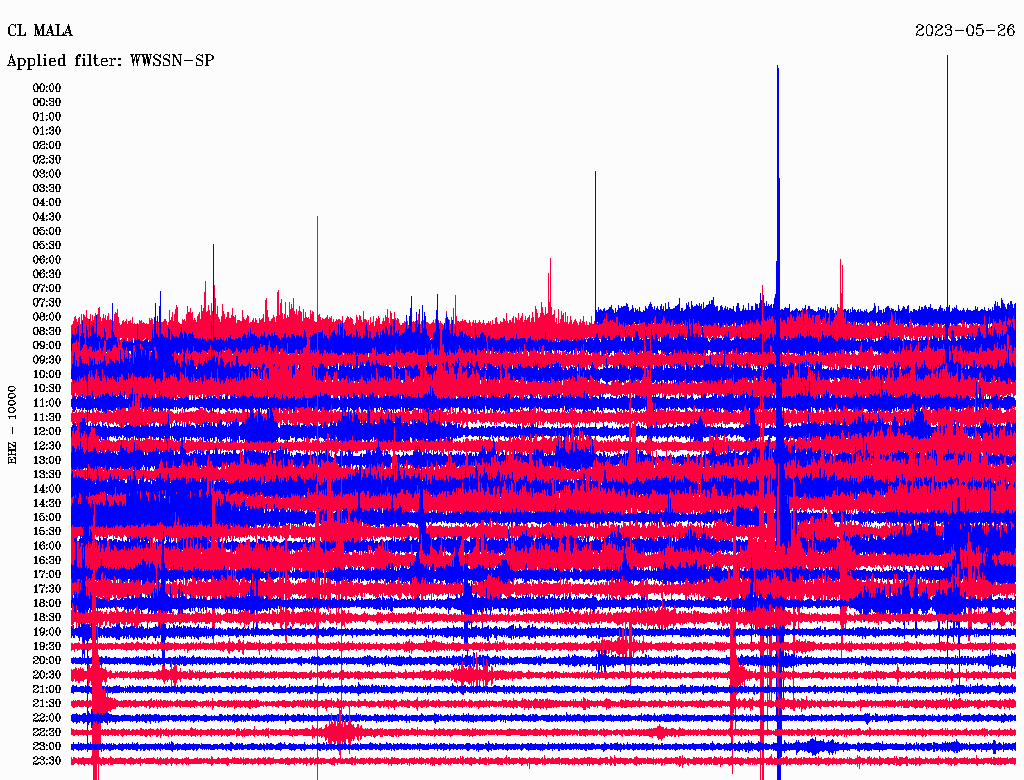Click the 11:30 time label
The height and width of the screenshot is (780, 1024).
(47, 417)
